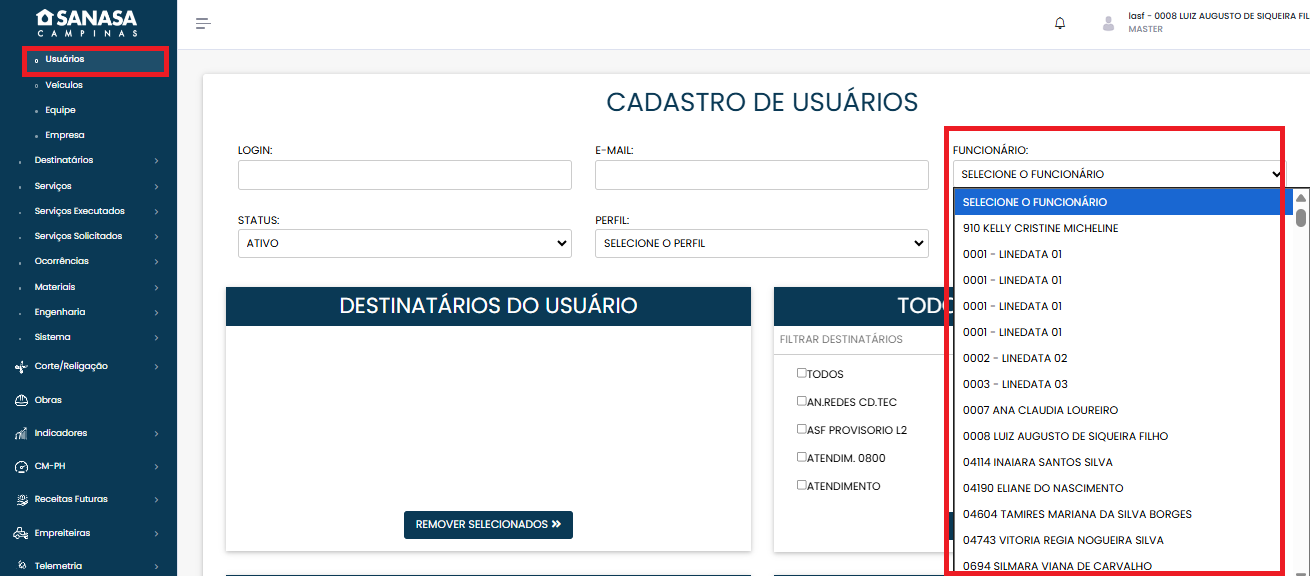Image resolution: width=1310 pixels, height=576 pixels.
Task: Tick the ATENDIM. 0800 checkbox
Action: pos(801,457)
